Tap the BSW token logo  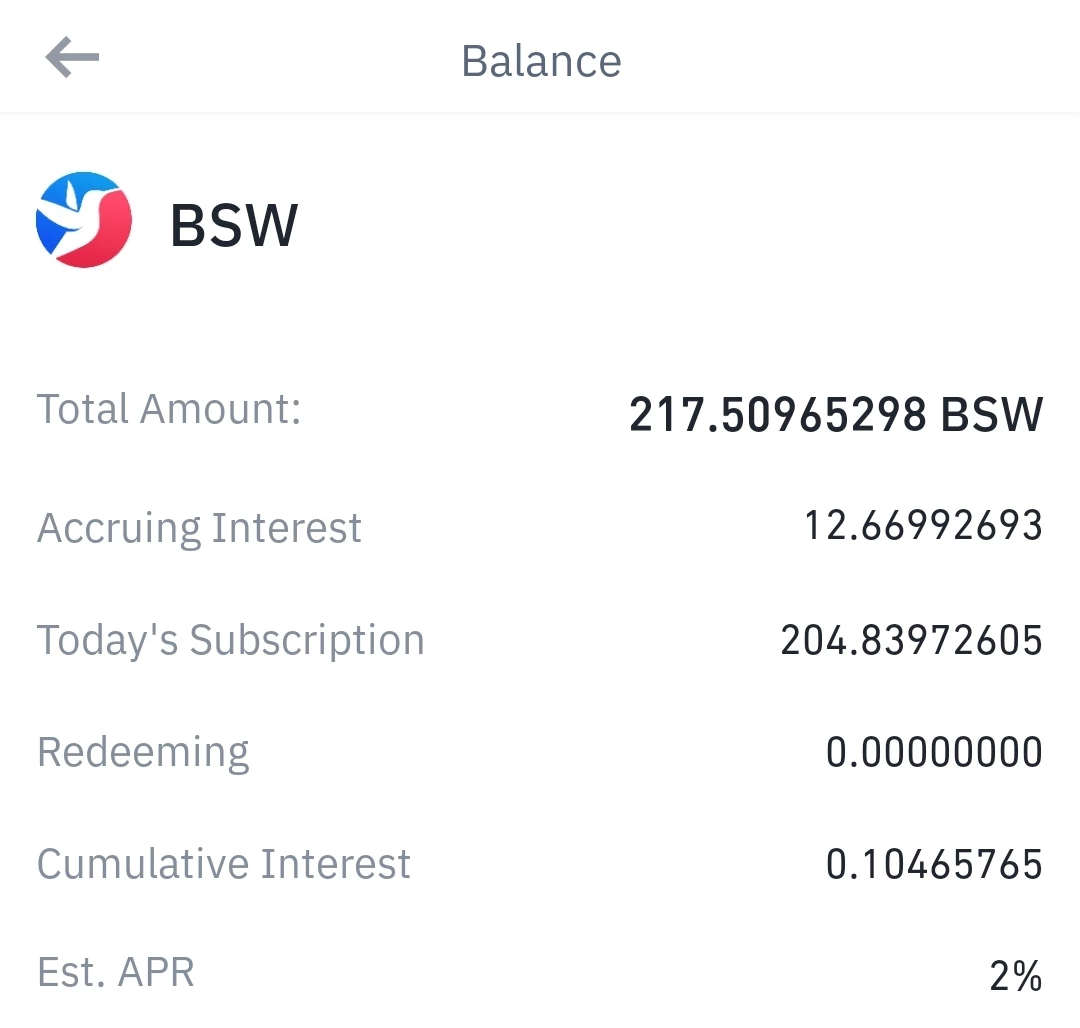coord(84,220)
